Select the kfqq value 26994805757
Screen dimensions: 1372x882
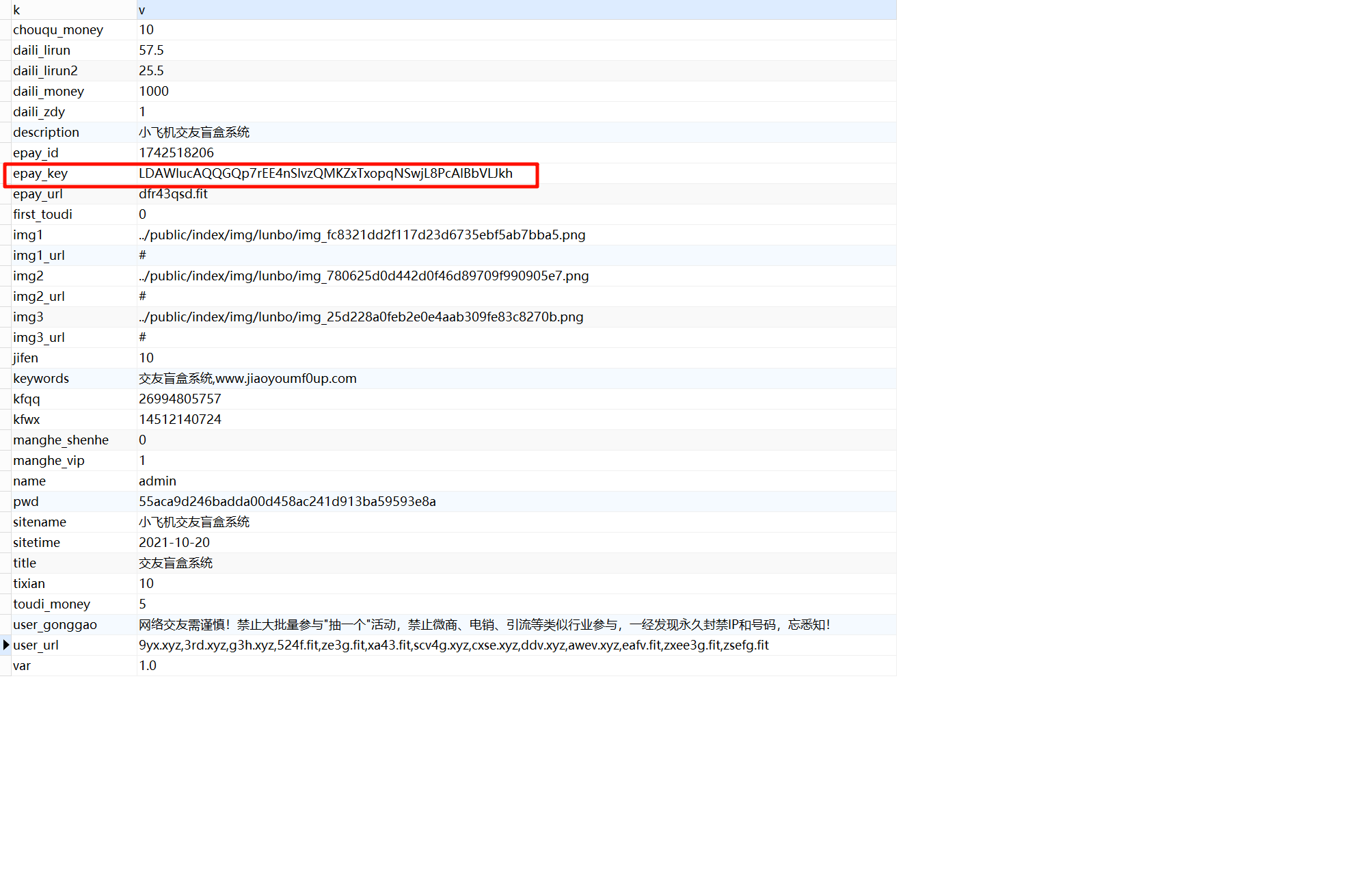point(180,399)
